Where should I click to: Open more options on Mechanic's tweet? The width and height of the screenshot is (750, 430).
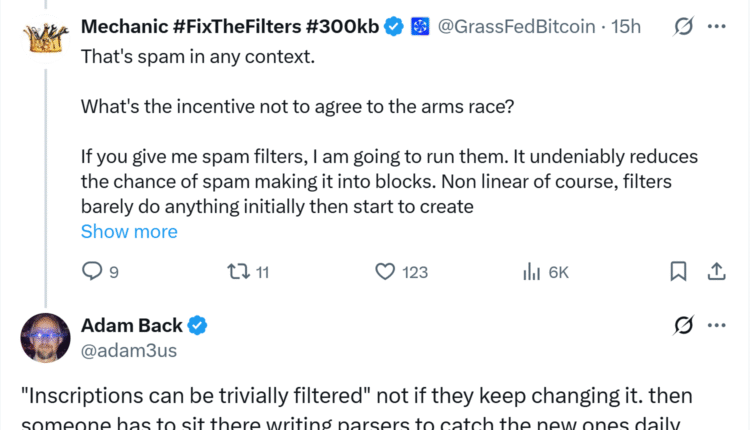[717, 27]
